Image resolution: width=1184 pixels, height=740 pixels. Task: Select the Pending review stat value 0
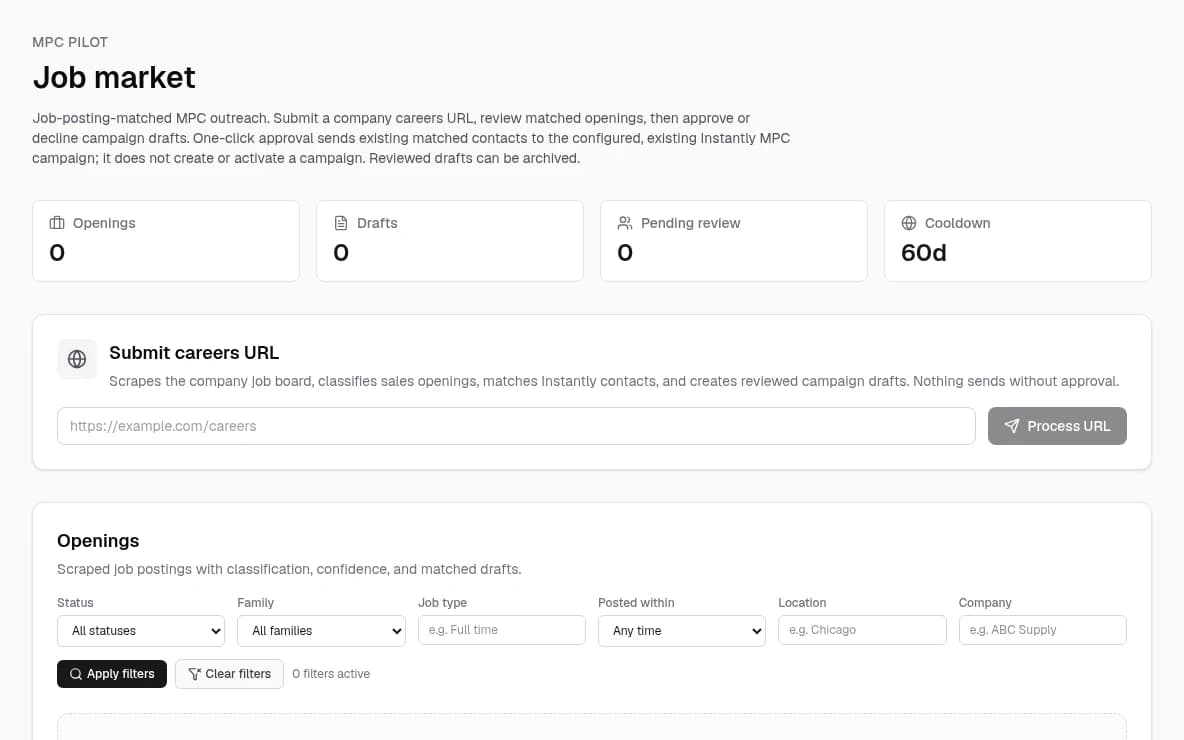click(625, 252)
